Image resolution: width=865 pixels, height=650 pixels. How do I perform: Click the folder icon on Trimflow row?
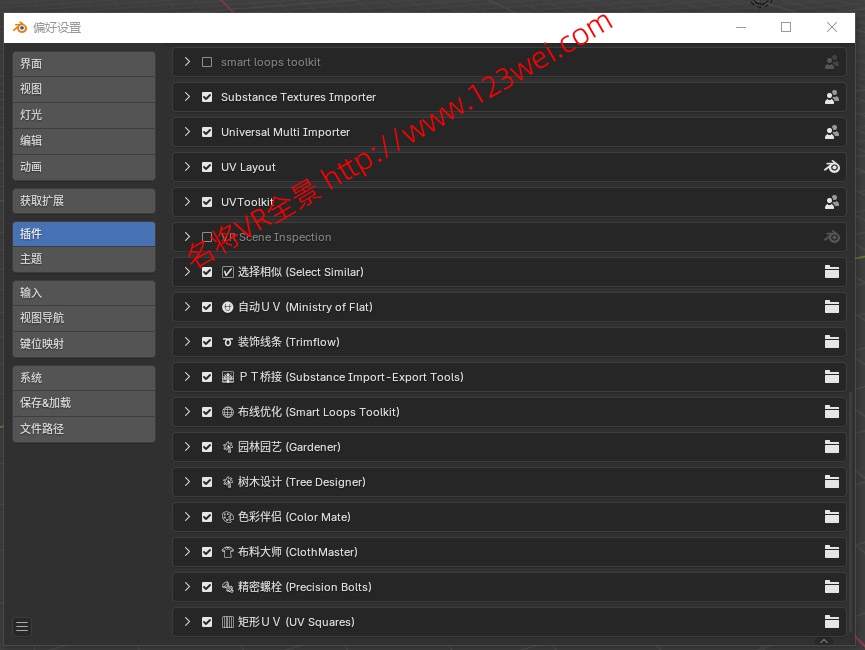831,342
